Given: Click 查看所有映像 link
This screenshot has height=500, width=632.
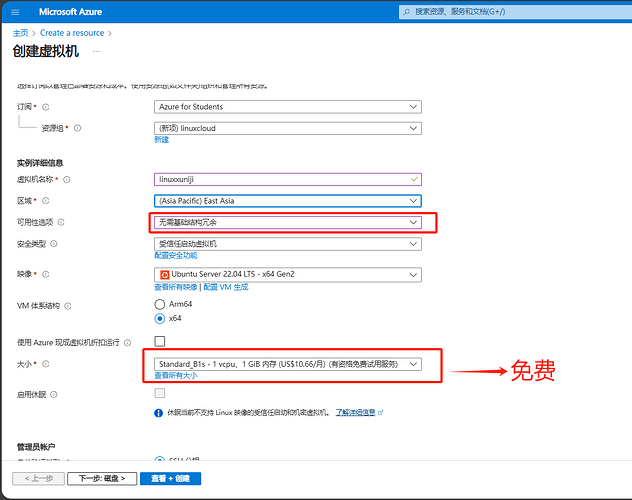Looking at the screenshot, I should pos(176,287).
